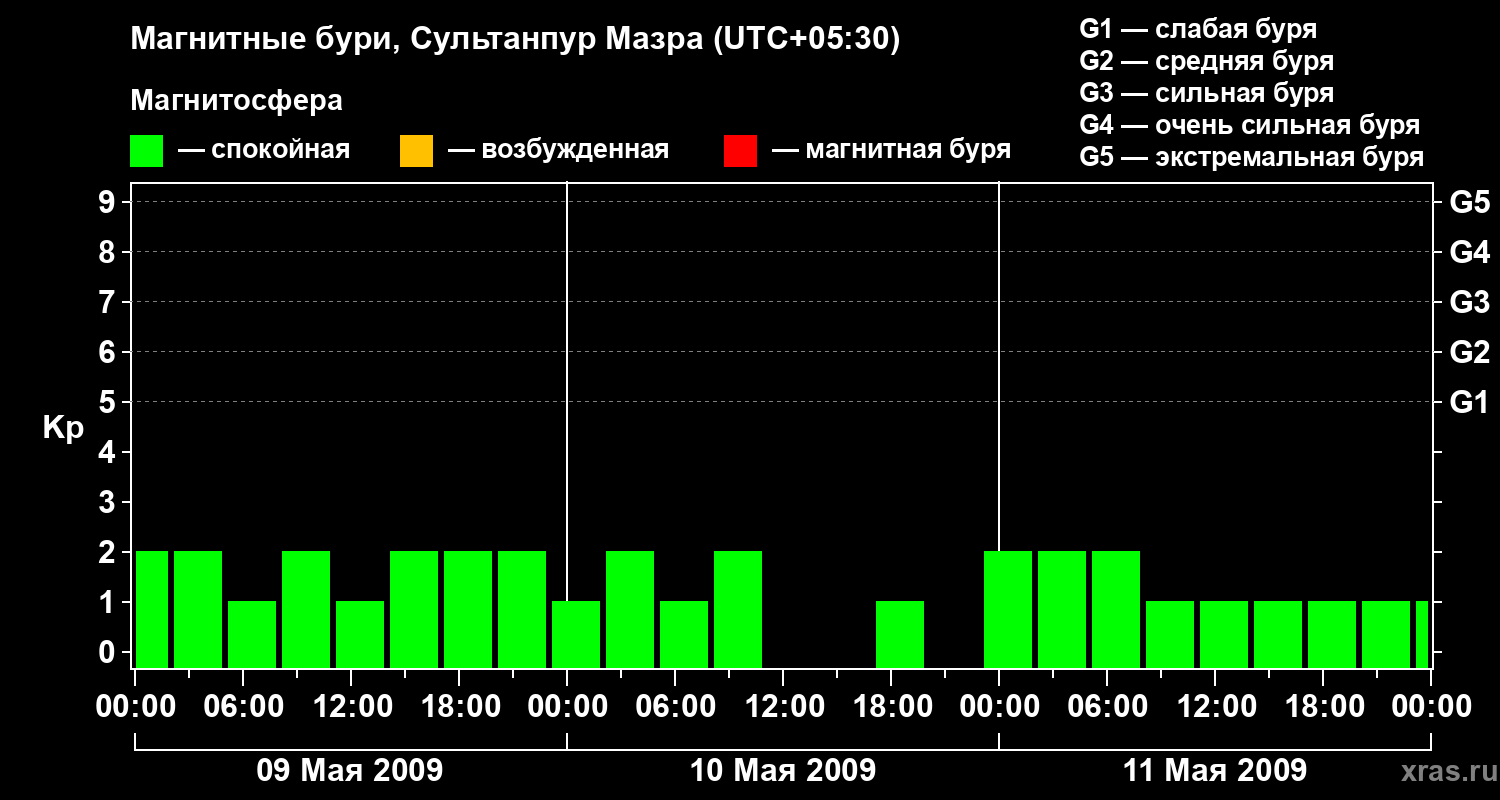The width and height of the screenshot is (1500, 800).
Task: Click the red 'магнитная буря' legend swatch
Action: 740,151
